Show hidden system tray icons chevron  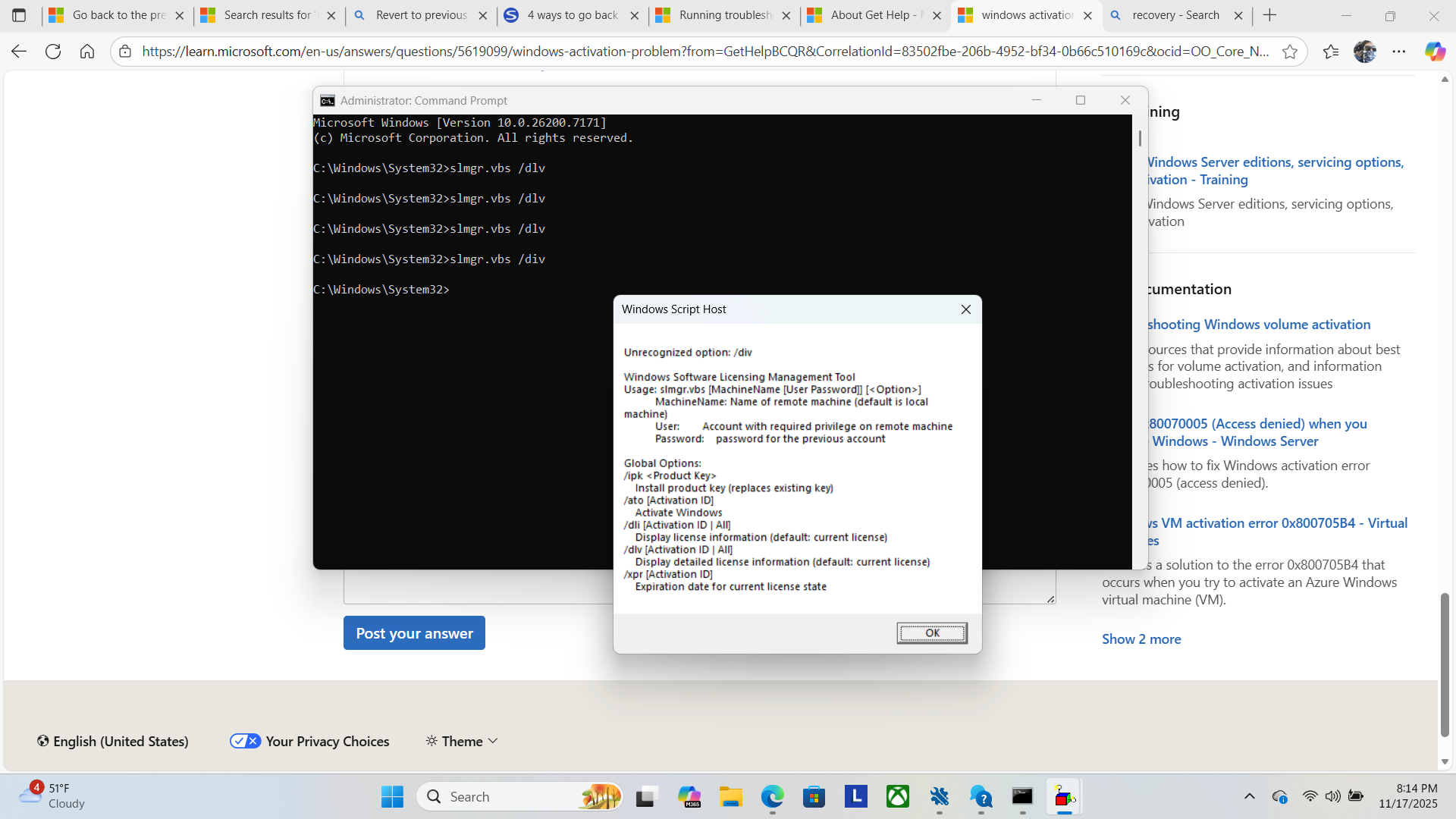click(1249, 796)
